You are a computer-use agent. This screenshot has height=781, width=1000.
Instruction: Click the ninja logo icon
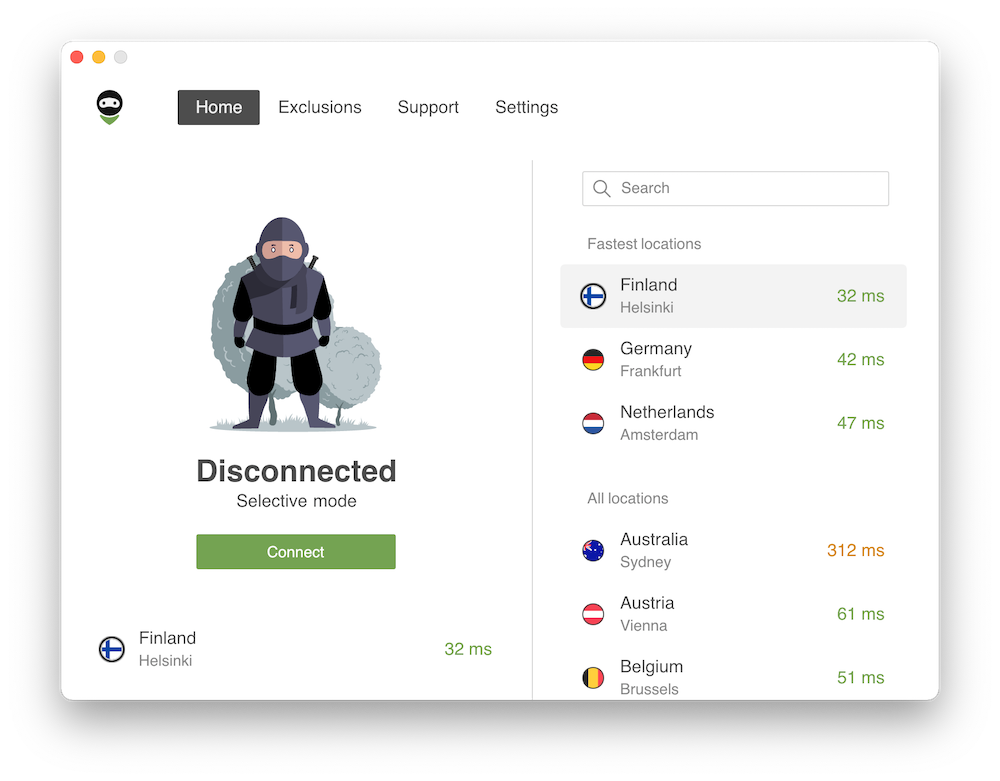(109, 107)
